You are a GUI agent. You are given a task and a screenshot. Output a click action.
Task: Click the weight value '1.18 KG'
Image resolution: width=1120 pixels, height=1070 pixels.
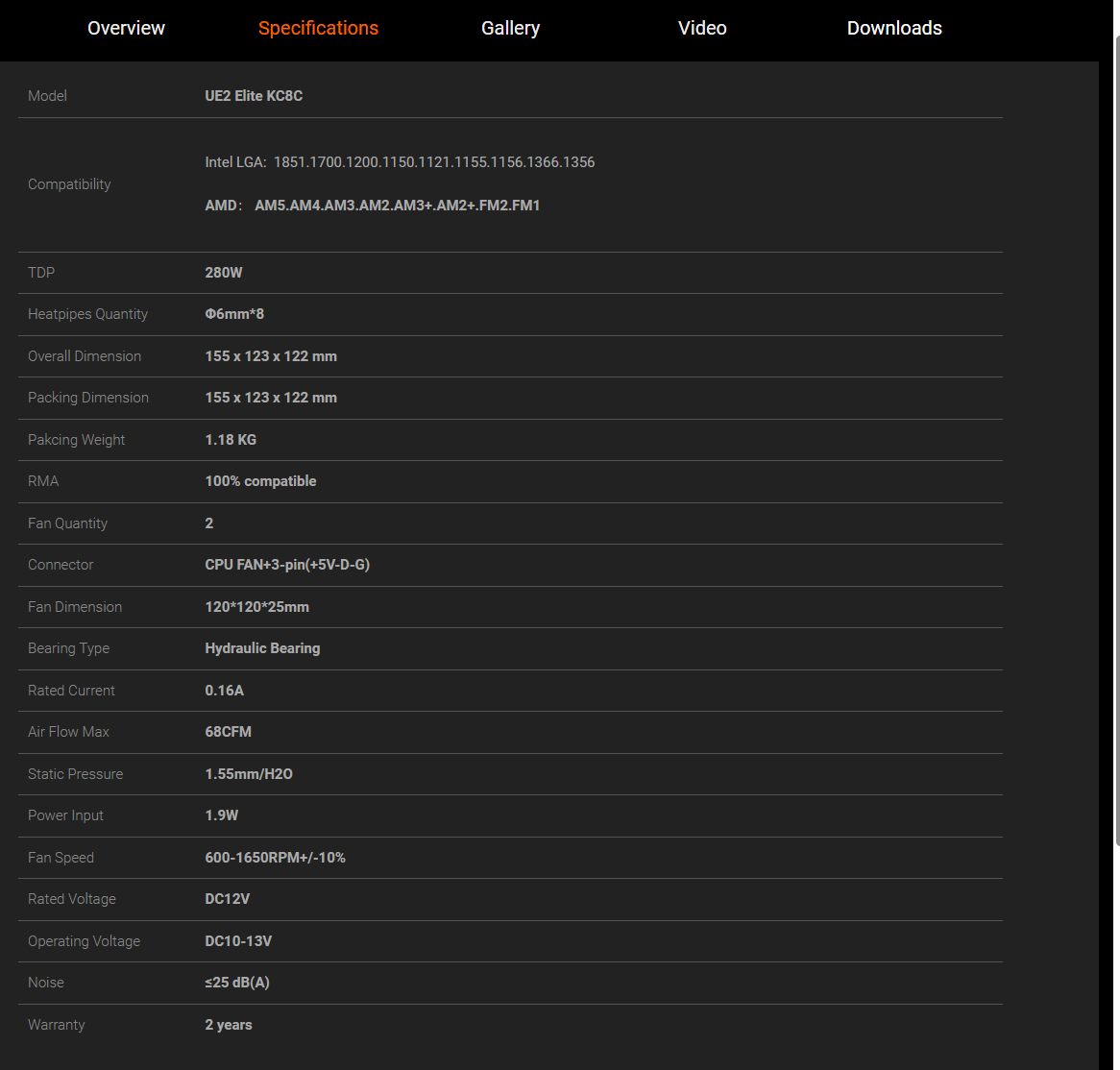(231, 440)
